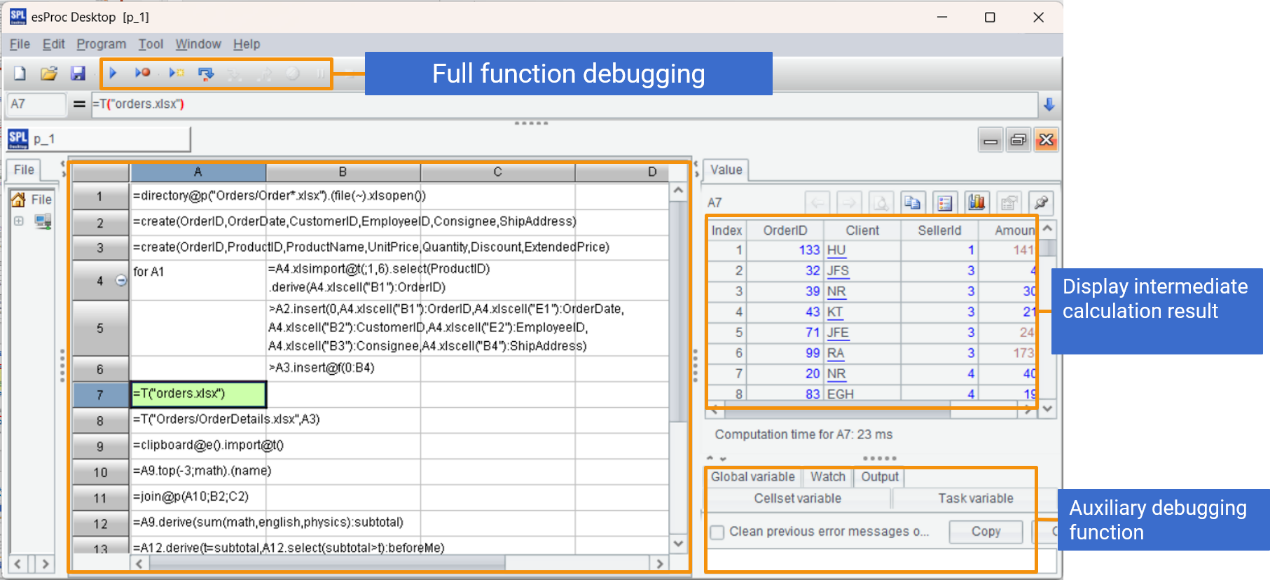
Task: Click the Step over debugging icon
Action: click(206, 73)
